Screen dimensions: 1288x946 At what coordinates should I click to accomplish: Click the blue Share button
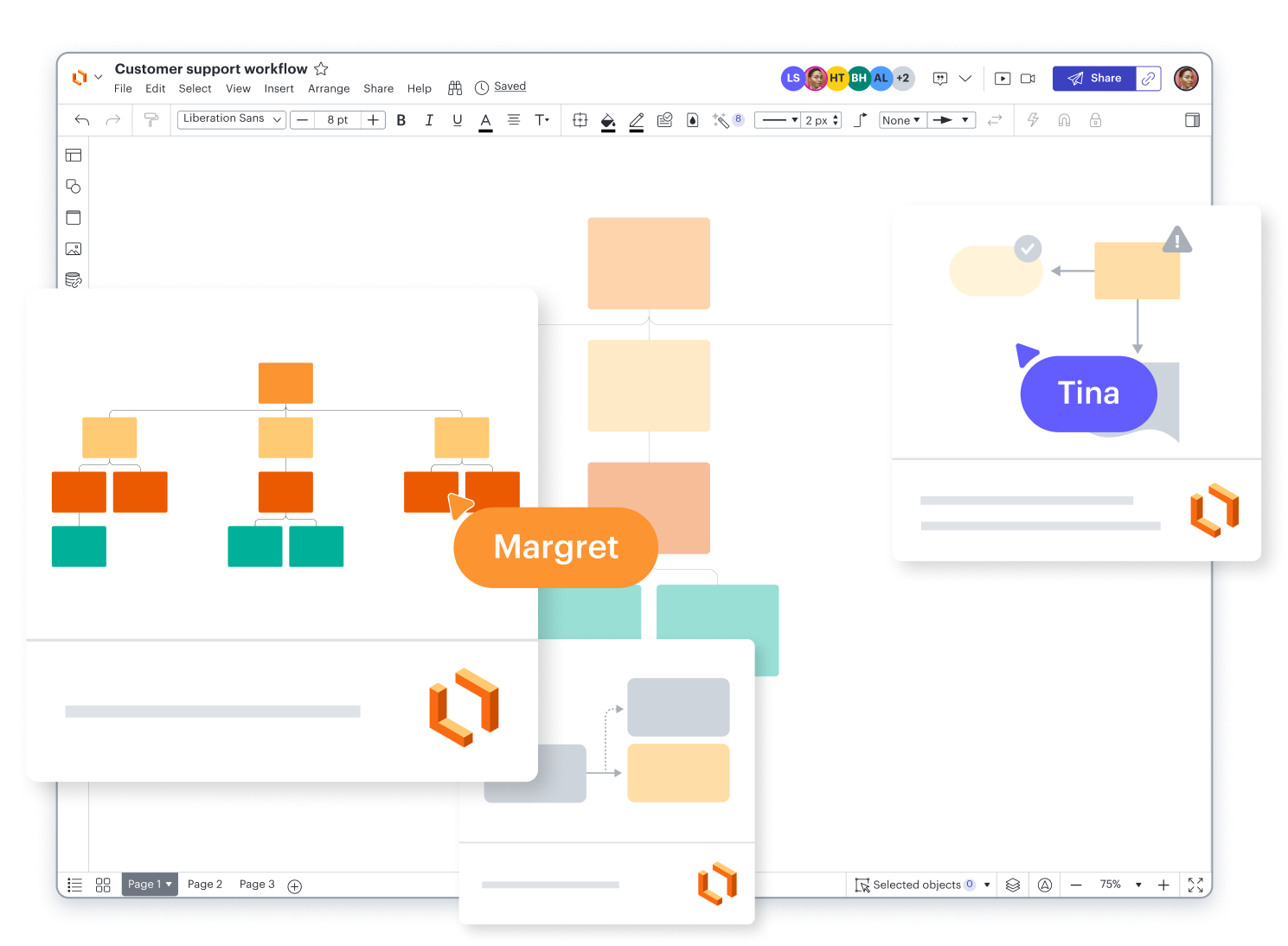[x=1094, y=79]
